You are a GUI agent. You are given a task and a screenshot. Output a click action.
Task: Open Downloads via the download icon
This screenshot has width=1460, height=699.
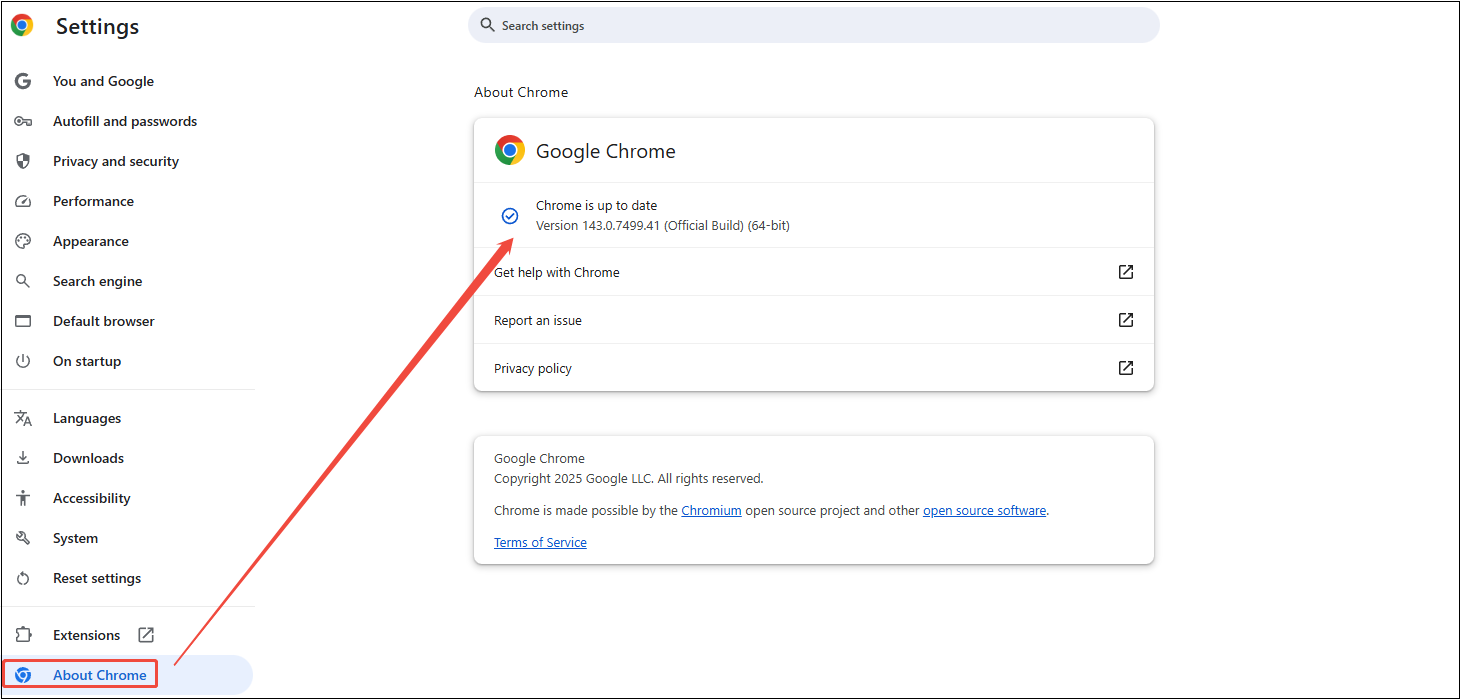click(22, 458)
